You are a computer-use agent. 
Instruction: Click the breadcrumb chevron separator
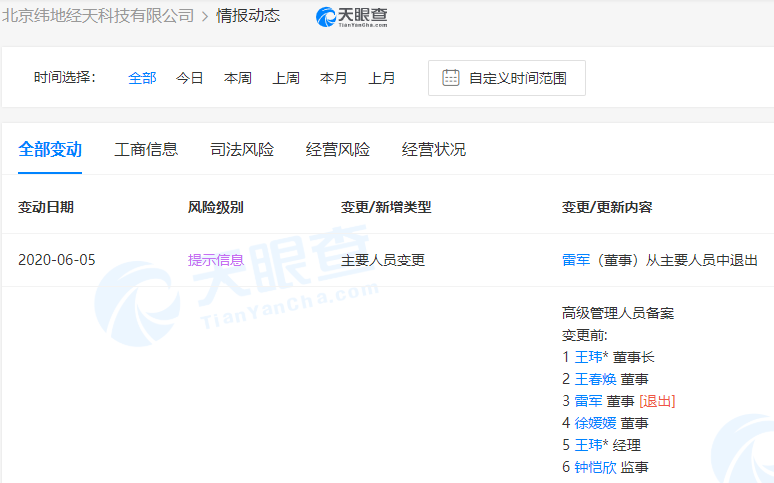click(205, 16)
